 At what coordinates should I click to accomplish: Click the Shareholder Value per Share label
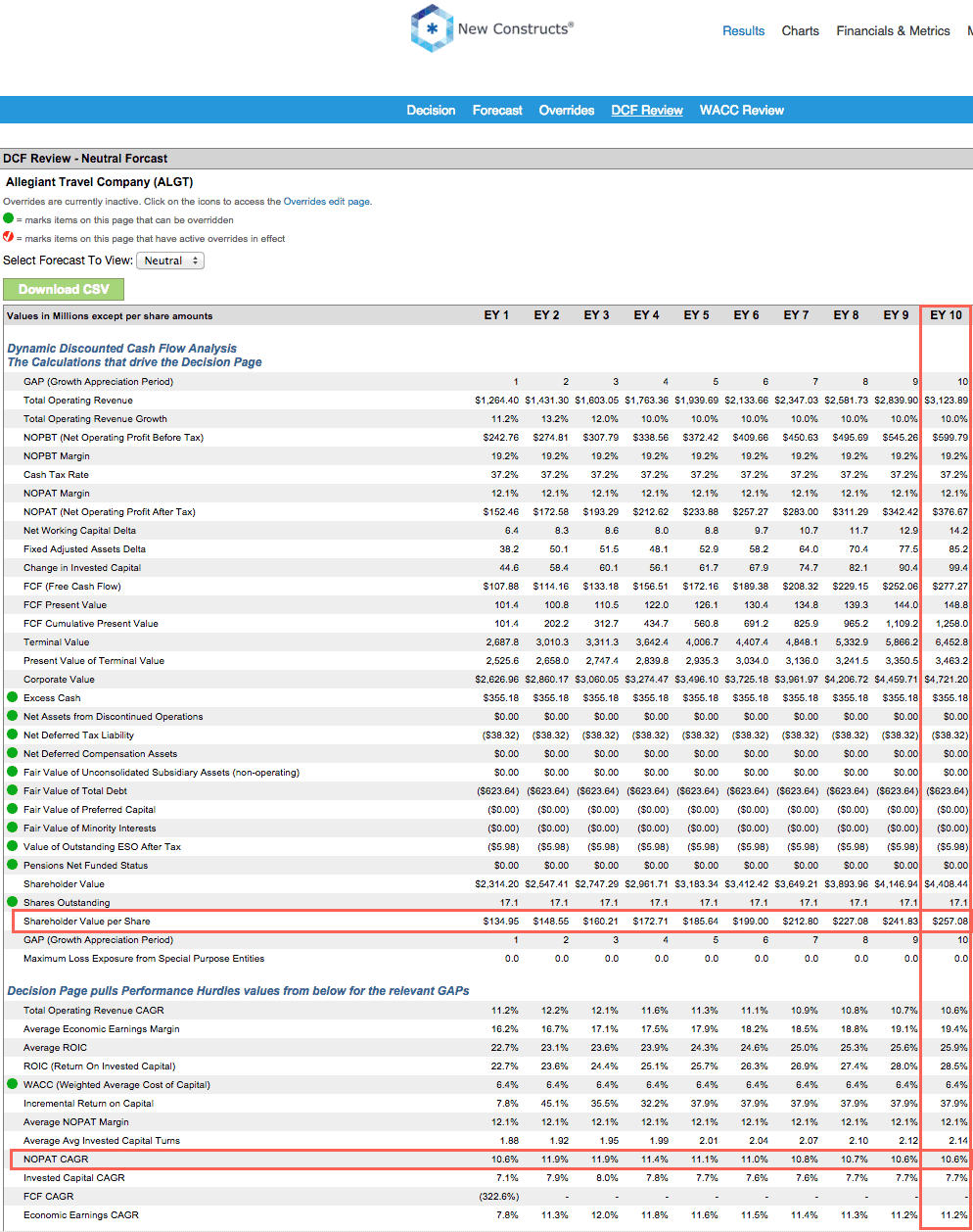click(x=87, y=922)
